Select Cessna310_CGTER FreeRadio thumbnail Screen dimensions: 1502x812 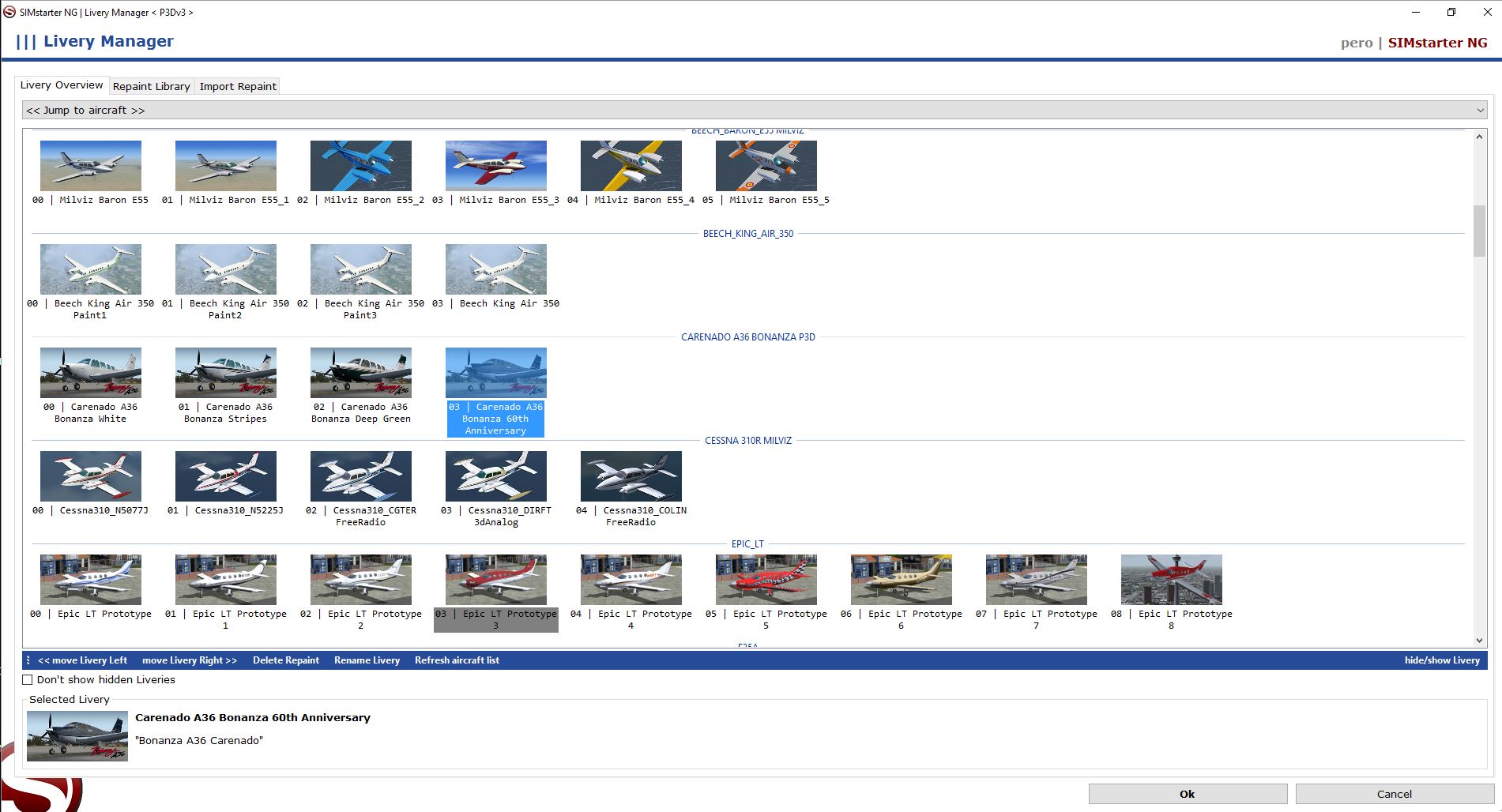(x=361, y=476)
